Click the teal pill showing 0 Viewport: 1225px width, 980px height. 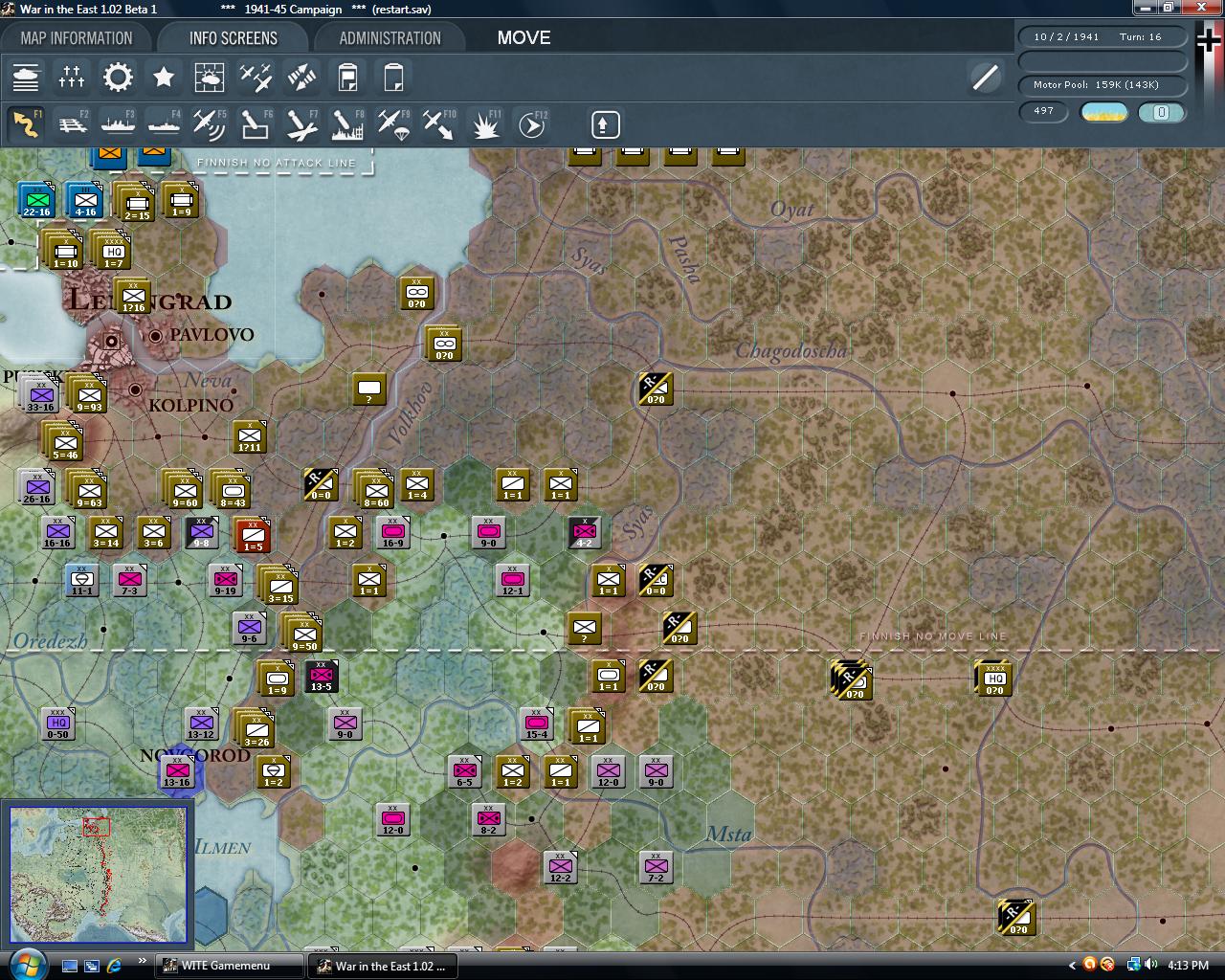(1162, 112)
